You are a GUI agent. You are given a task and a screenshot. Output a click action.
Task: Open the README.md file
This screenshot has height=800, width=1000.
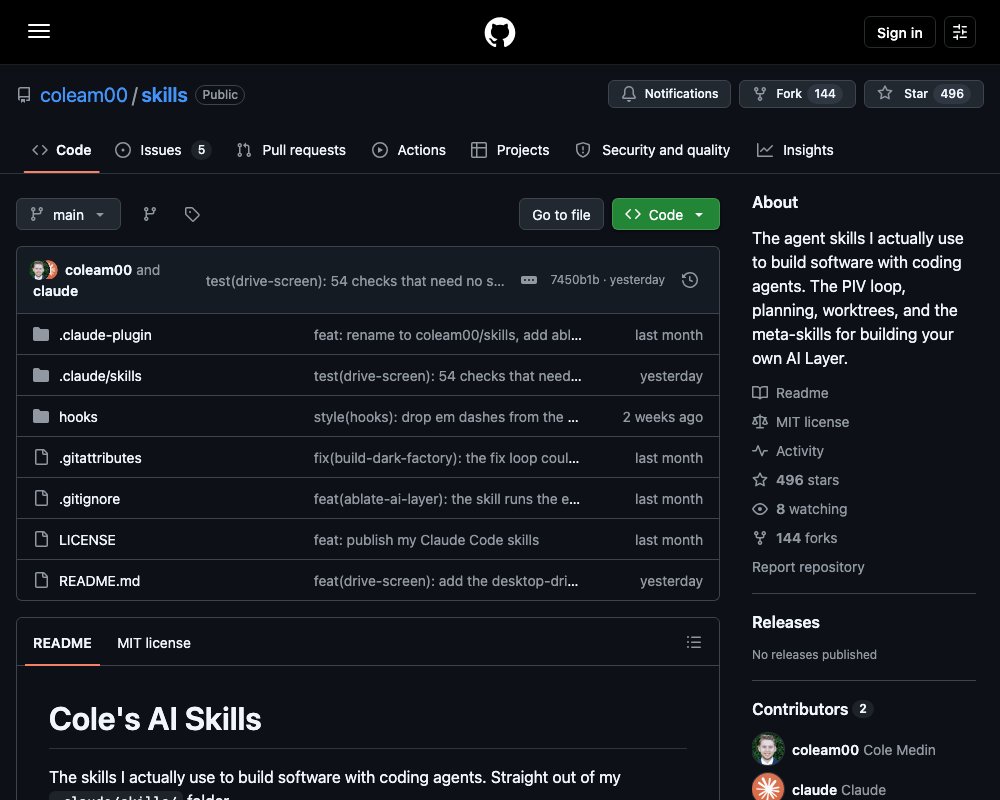99,581
